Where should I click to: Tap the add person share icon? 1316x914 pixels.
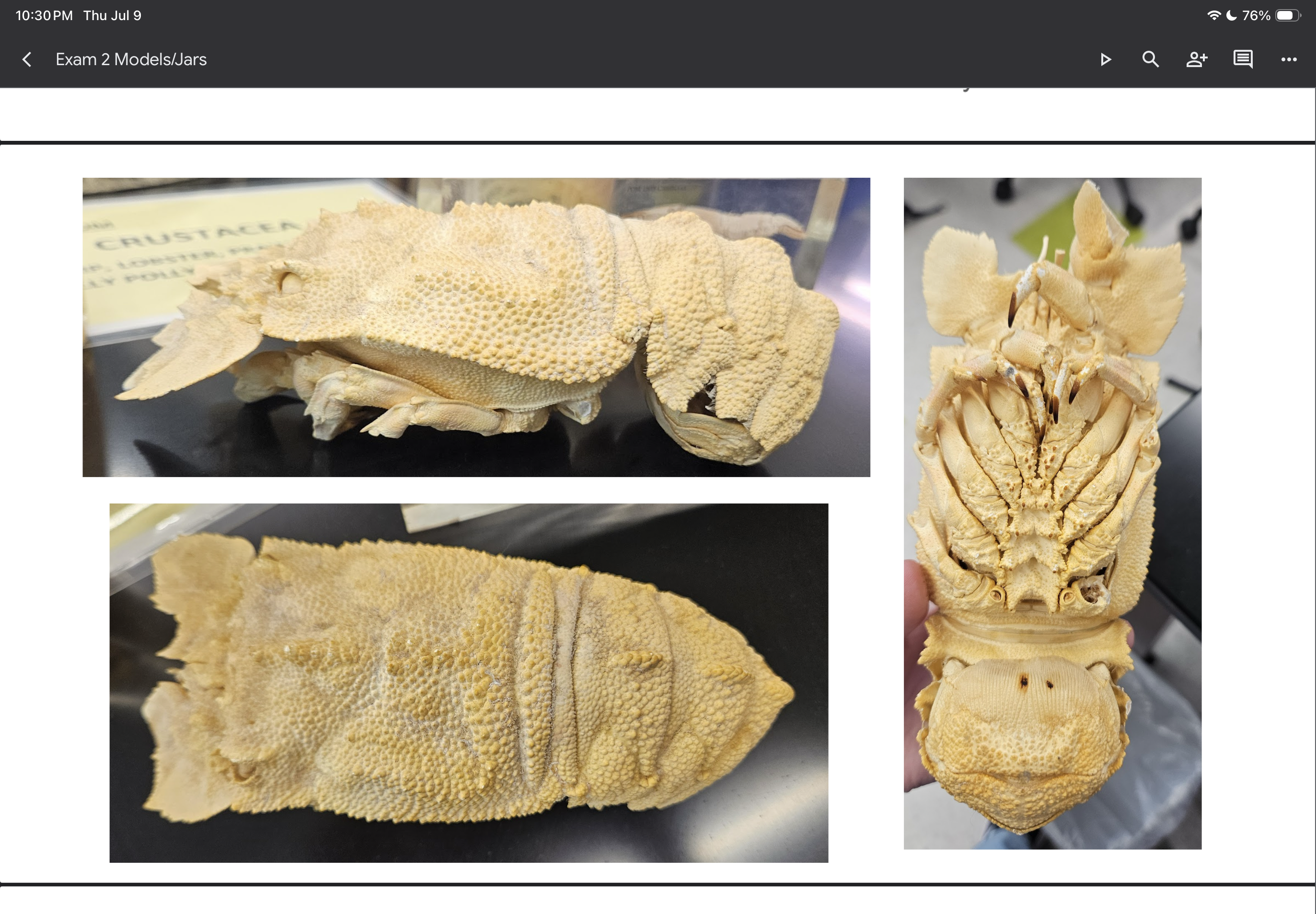[1197, 59]
